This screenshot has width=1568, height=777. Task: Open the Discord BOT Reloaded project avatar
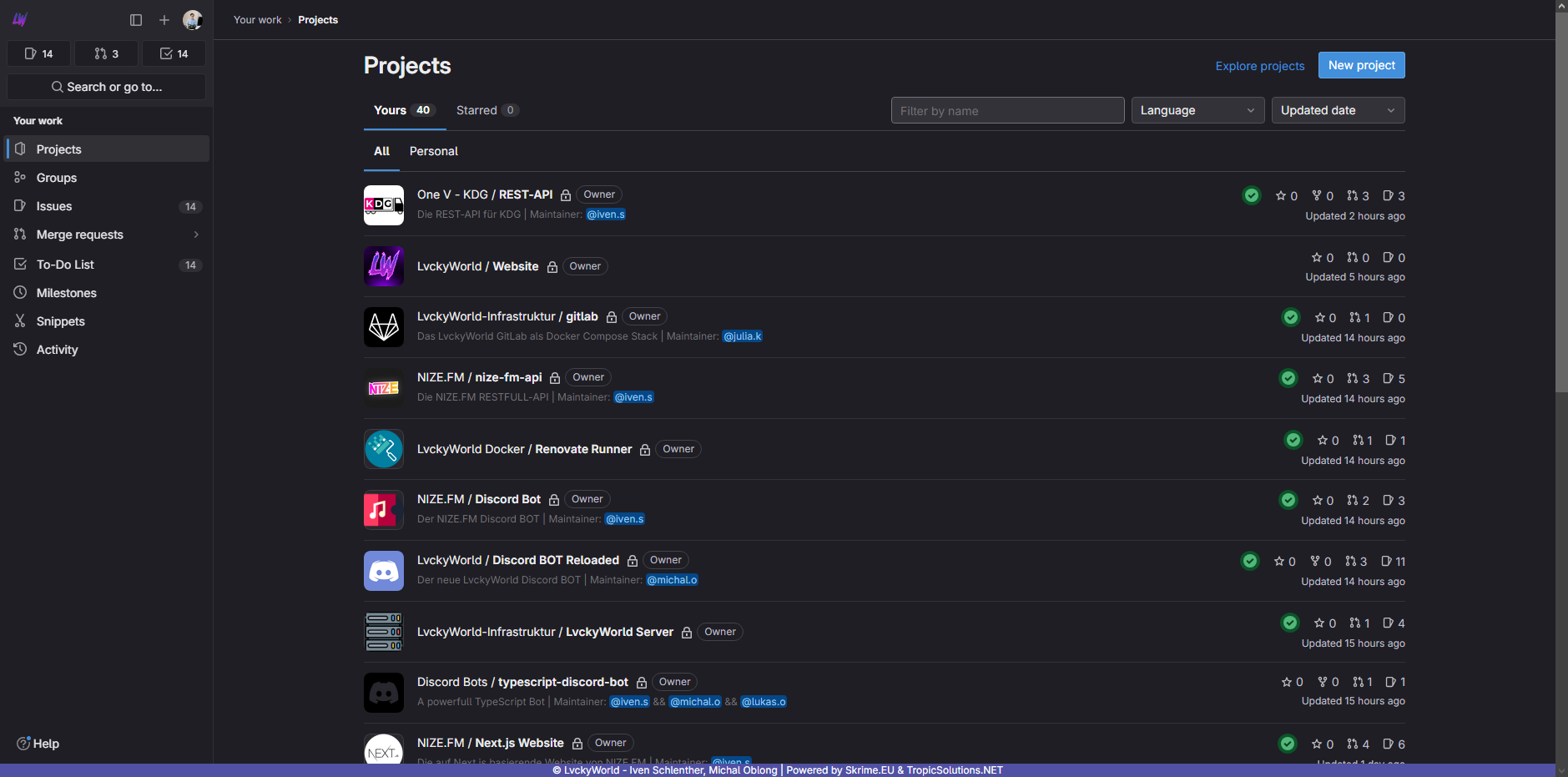coord(384,571)
